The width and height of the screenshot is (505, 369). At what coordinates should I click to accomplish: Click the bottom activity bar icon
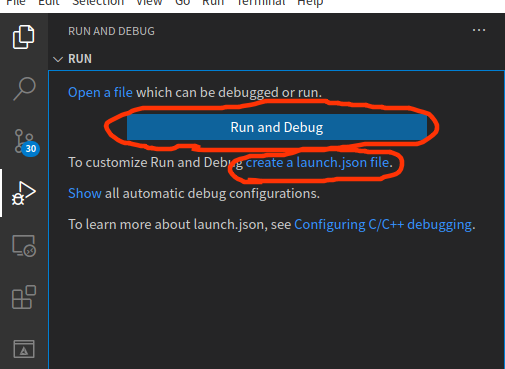pos(24,349)
